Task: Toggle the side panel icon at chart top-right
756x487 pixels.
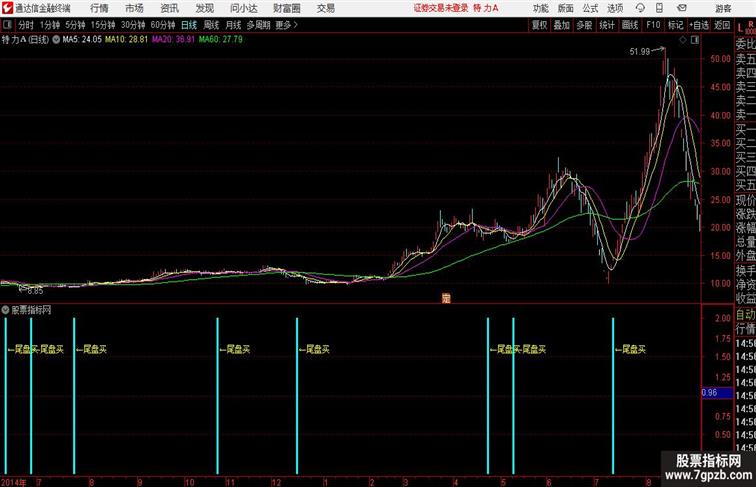Action: (x=695, y=40)
